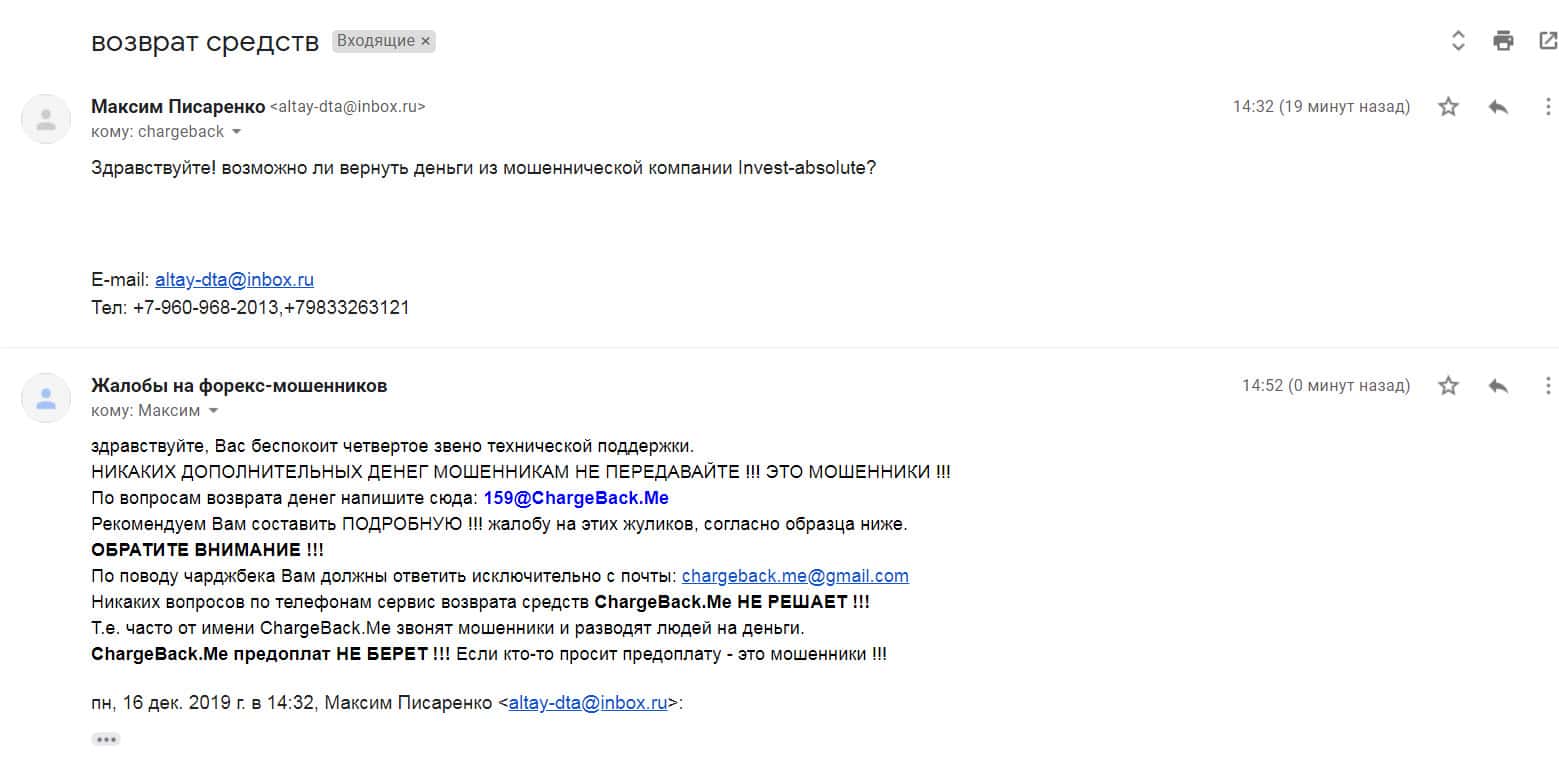Open more options for second message
Screen dimensions: 1559x773
click(x=1547, y=385)
